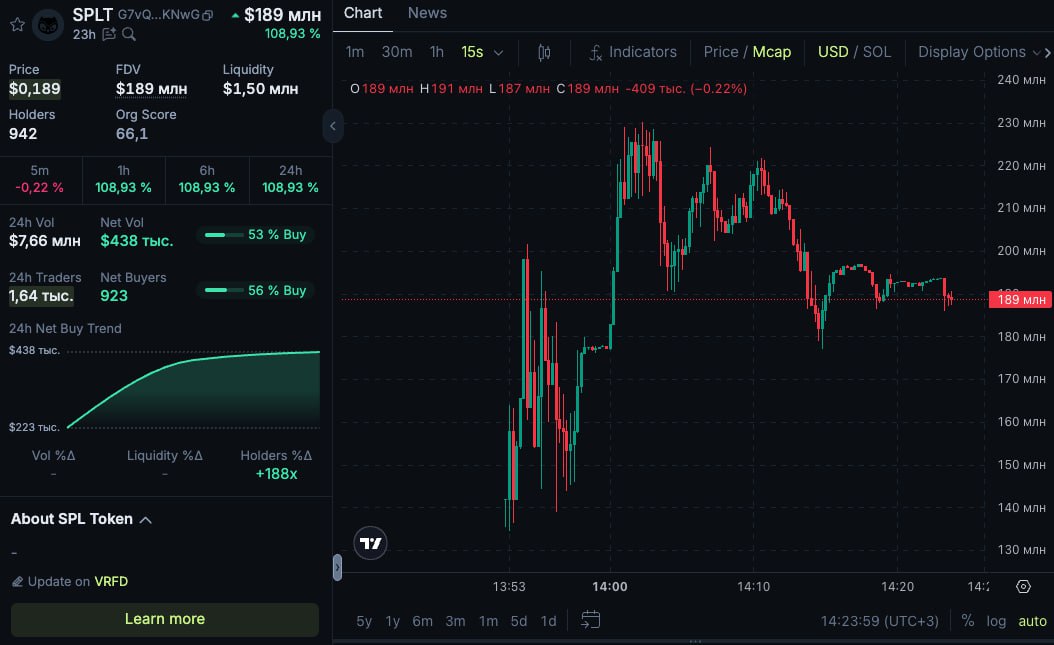Open the VRFD update link
The width and height of the screenshot is (1054, 645).
click(111, 582)
